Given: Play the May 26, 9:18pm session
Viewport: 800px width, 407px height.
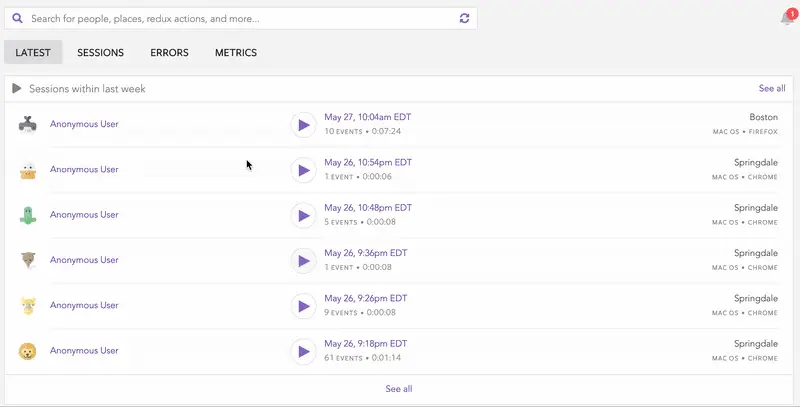Looking at the screenshot, I should 303,351.
